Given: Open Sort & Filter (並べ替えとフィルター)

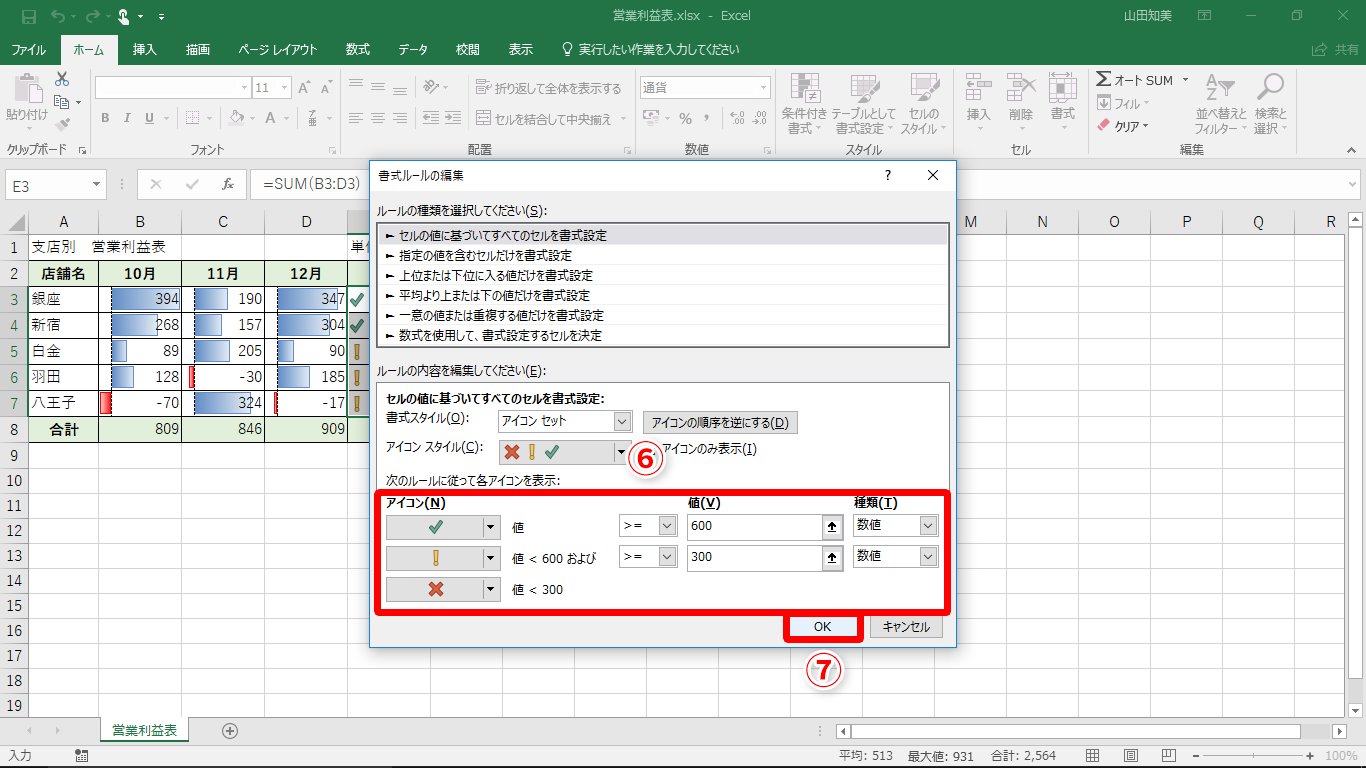Looking at the screenshot, I should click(x=1222, y=104).
